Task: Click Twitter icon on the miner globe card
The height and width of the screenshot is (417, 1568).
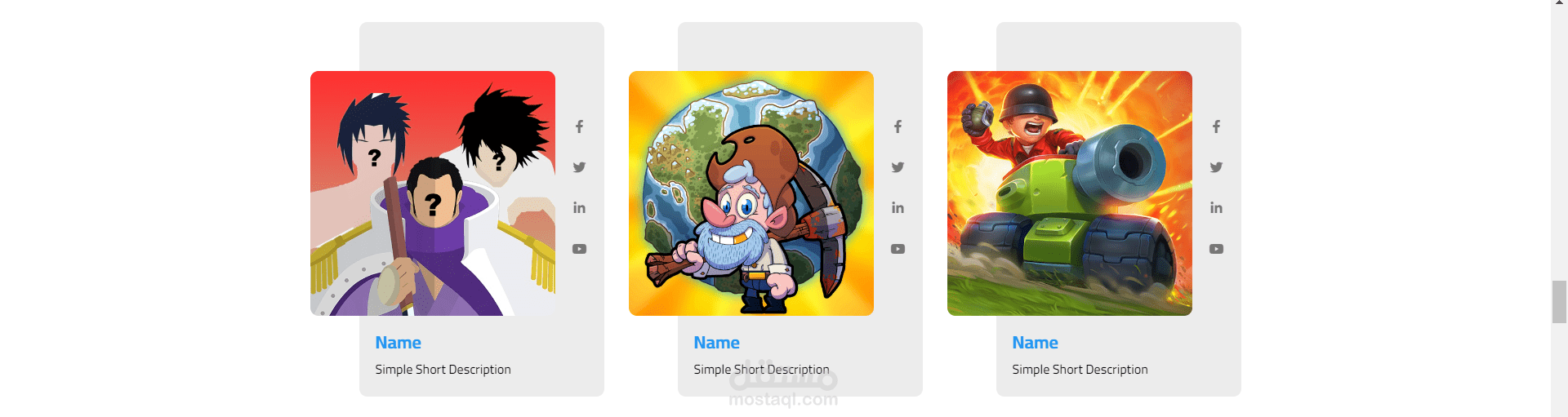Action: coord(898,167)
